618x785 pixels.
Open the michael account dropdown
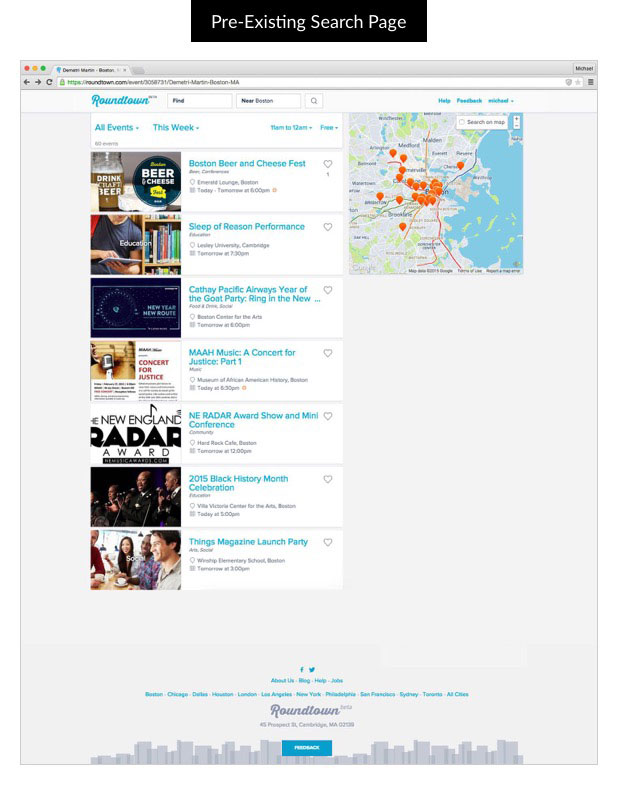click(501, 101)
